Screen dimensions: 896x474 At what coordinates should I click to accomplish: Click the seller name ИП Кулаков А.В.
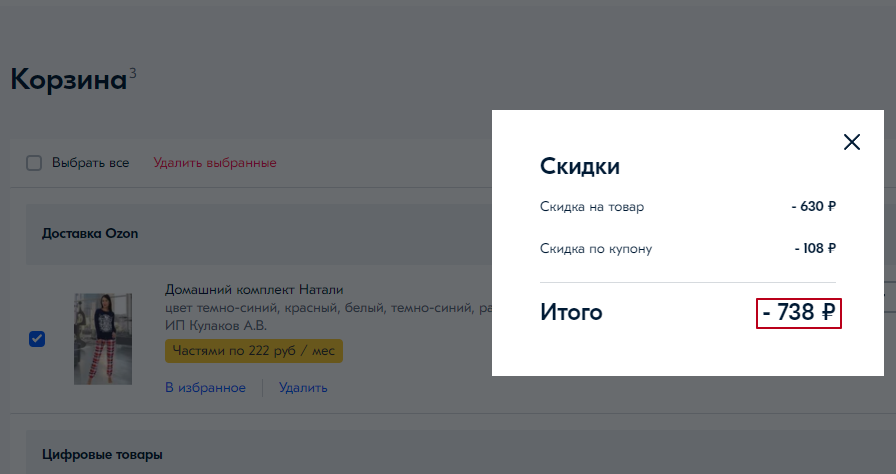pos(216,326)
